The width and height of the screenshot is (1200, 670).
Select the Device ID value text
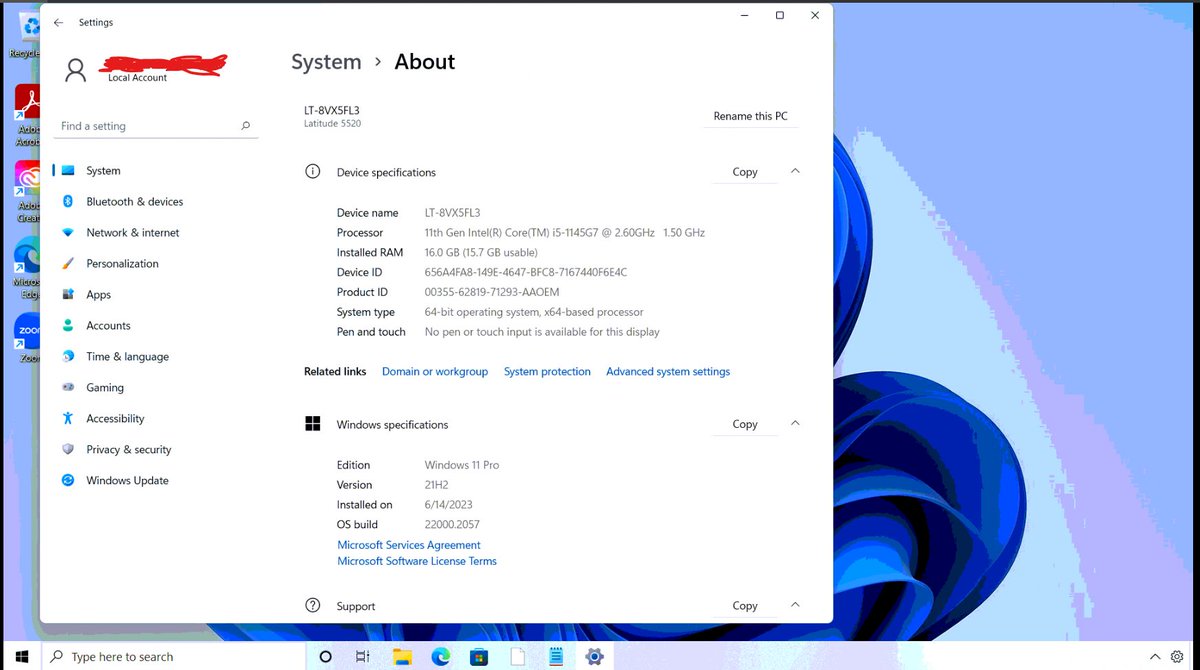pos(526,272)
